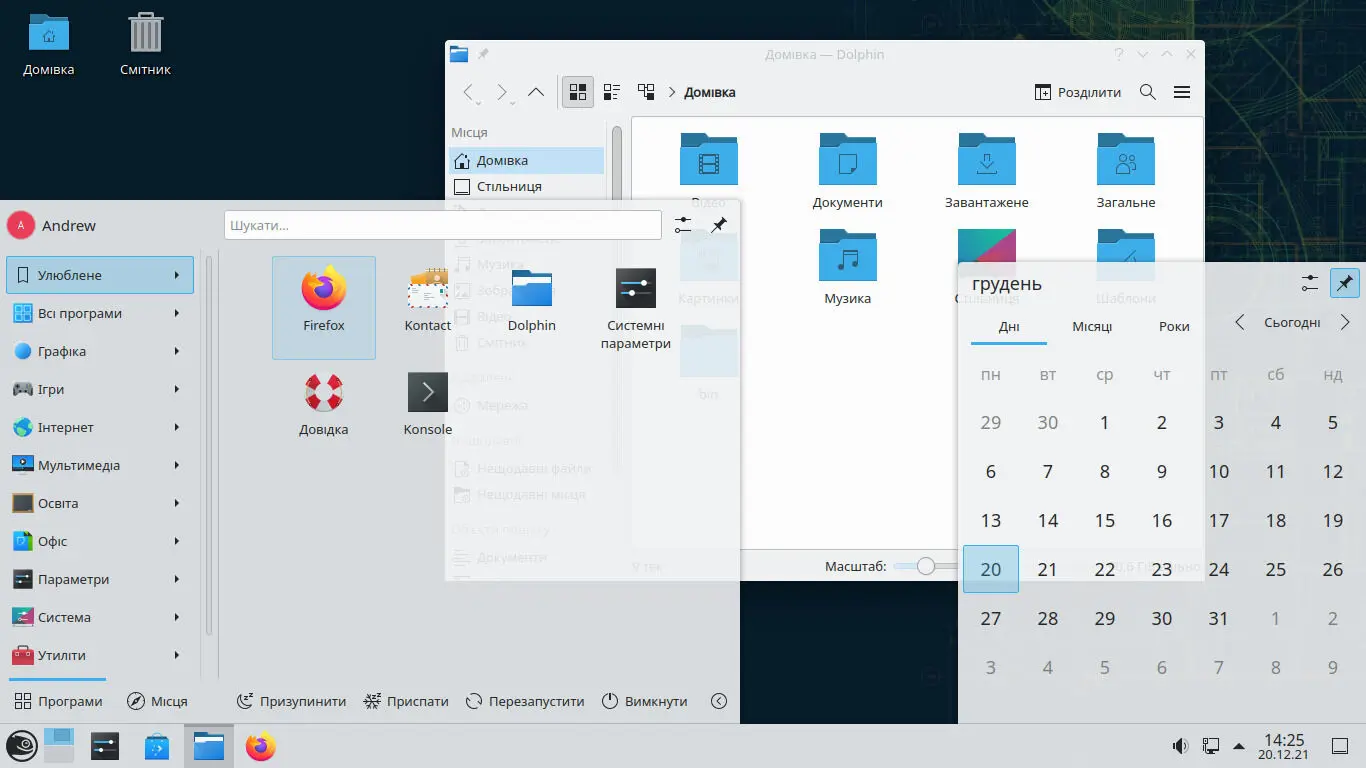The image size is (1366, 768).
Task: Switch calendar to Місяці tab
Action: pos(1092,326)
